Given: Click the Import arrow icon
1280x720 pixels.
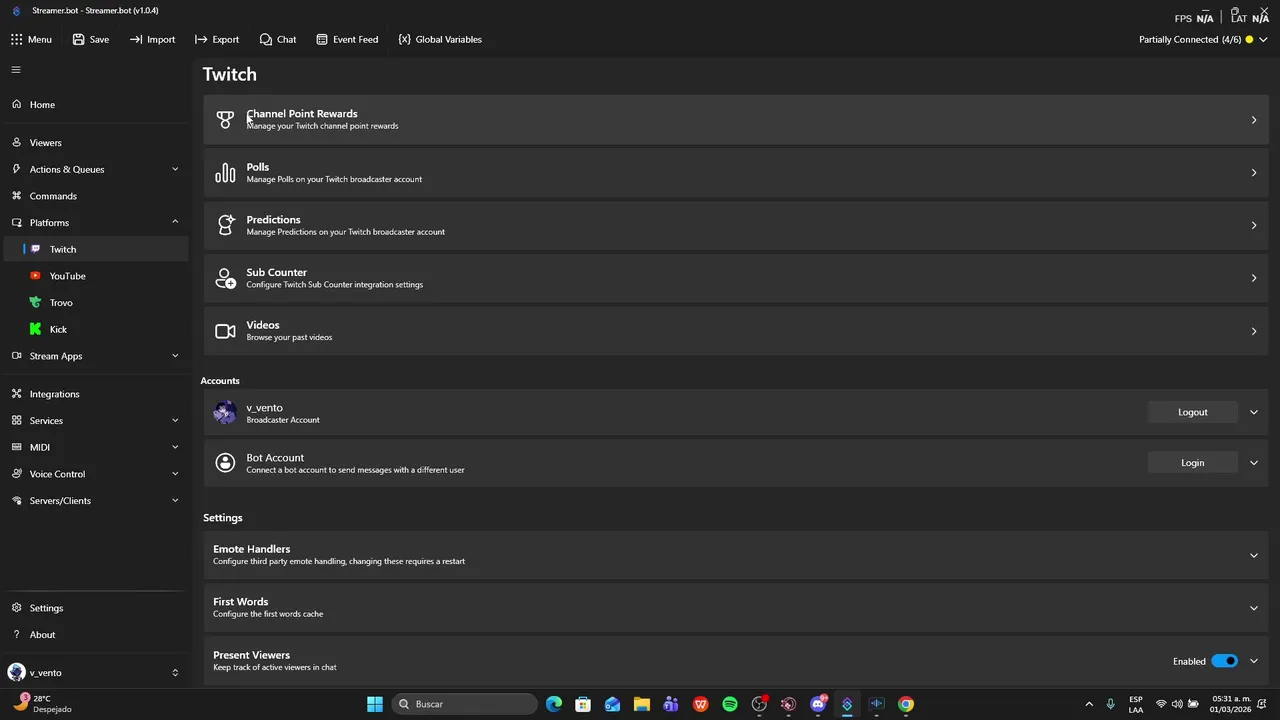Looking at the screenshot, I should [136, 39].
